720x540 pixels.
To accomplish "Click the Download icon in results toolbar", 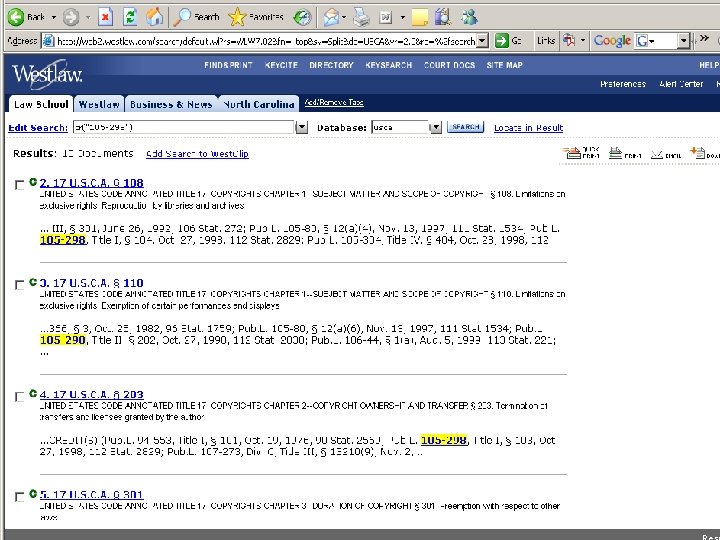I will pyautogui.click(x=704, y=153).
